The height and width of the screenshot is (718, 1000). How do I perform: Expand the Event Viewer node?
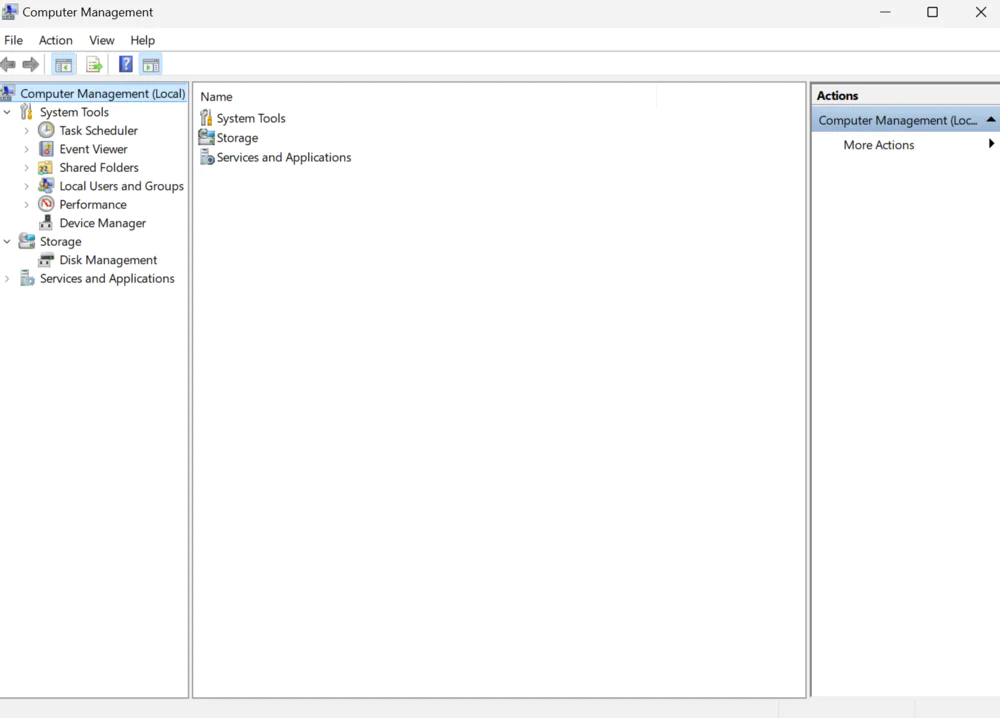[x=27, y=149]
